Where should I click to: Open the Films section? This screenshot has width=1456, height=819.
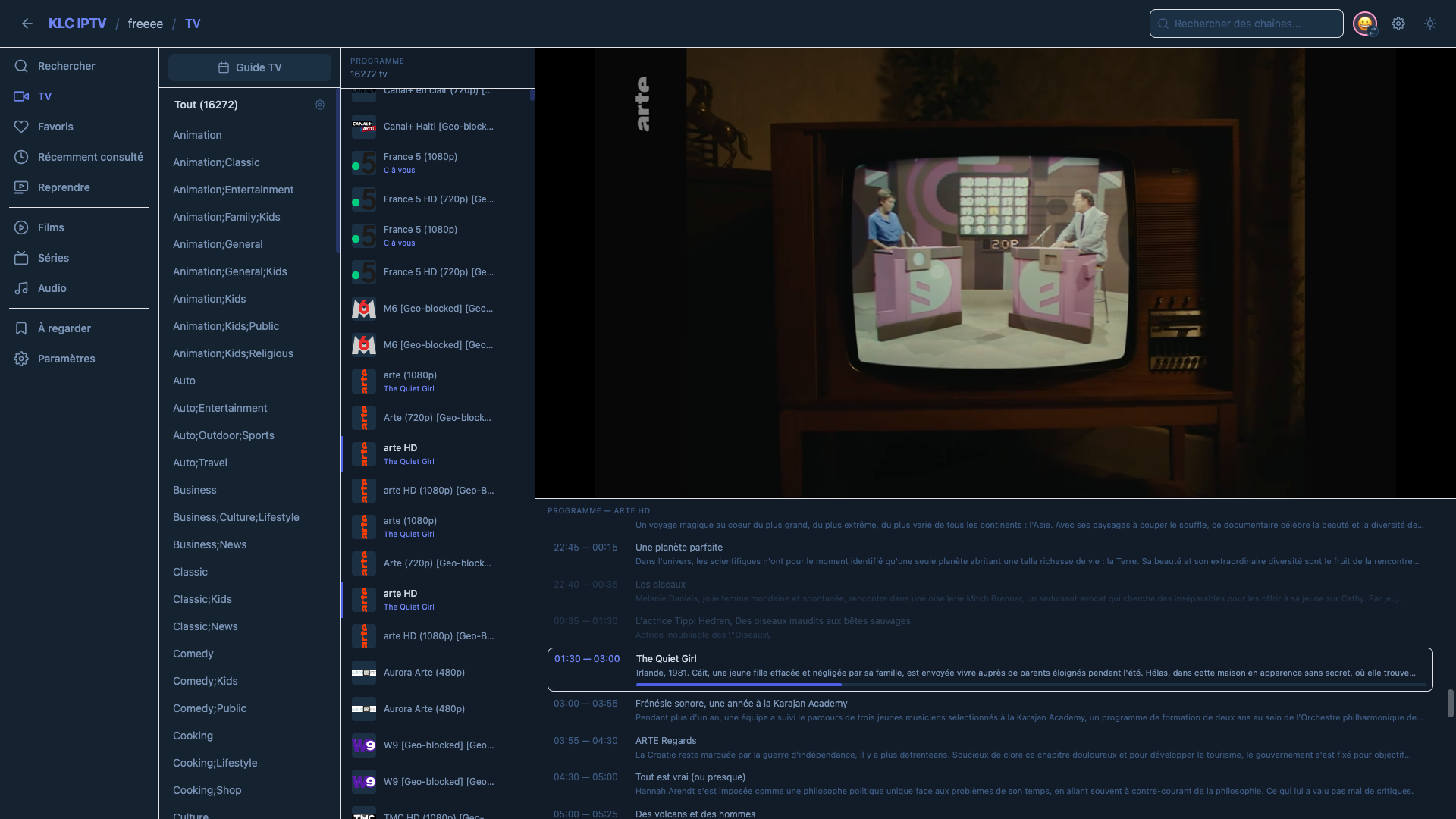coord(51,227)
